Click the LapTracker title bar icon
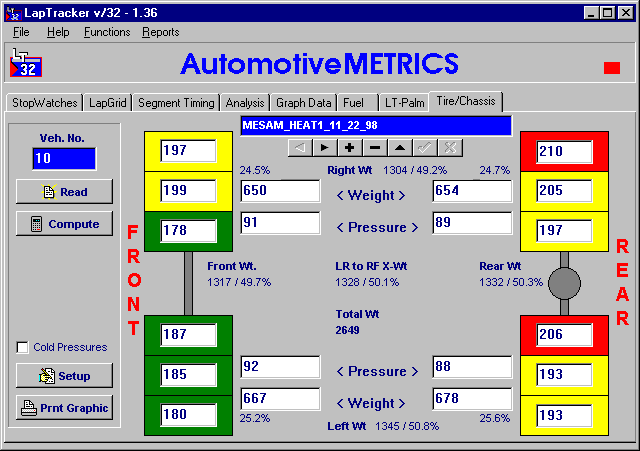Image resolution: width=640 pixels, height=451 pixels. [x=13, y=13]
